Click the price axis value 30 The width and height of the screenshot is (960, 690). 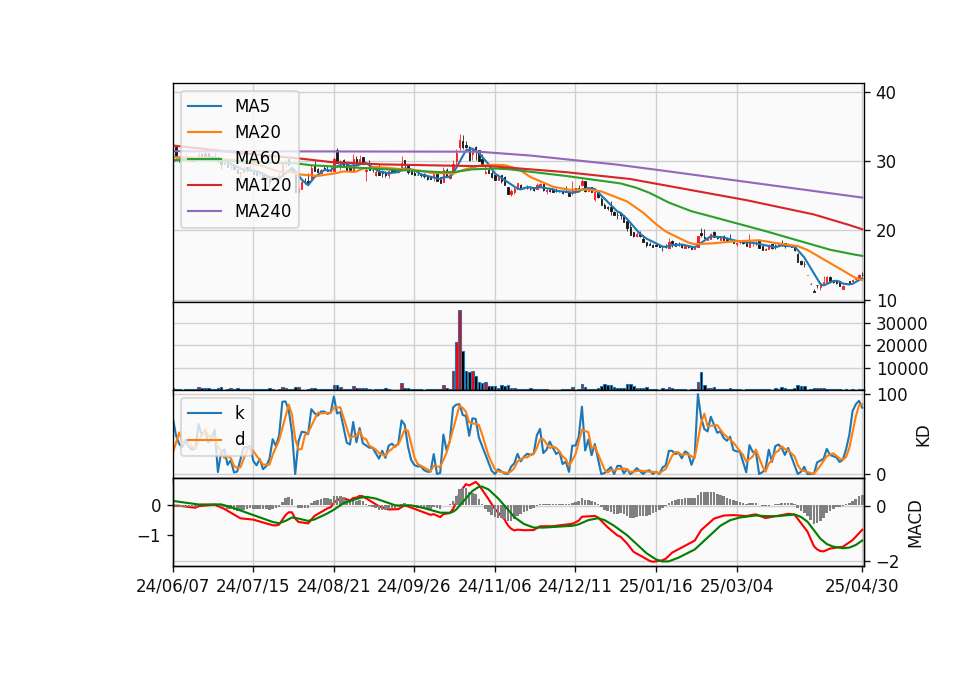click(886, 162)
